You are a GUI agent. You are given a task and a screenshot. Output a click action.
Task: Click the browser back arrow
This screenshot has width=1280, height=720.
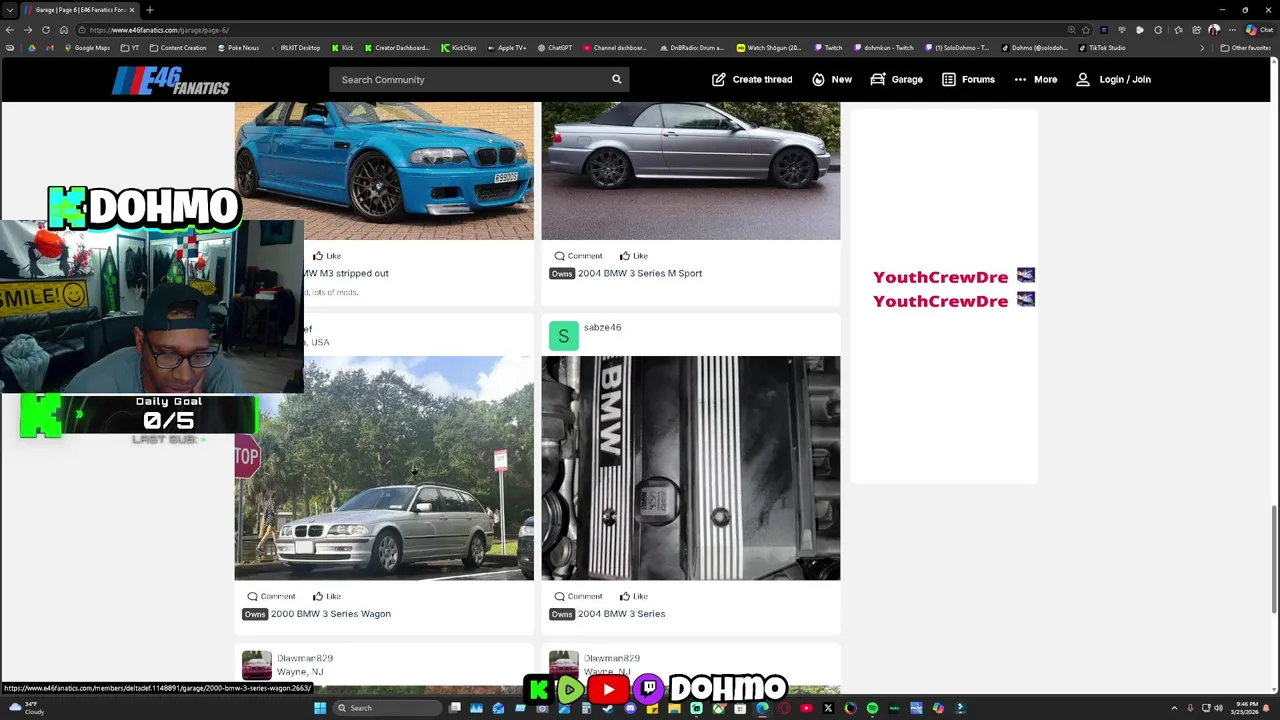pyautogui.click(x=10, y=30)
